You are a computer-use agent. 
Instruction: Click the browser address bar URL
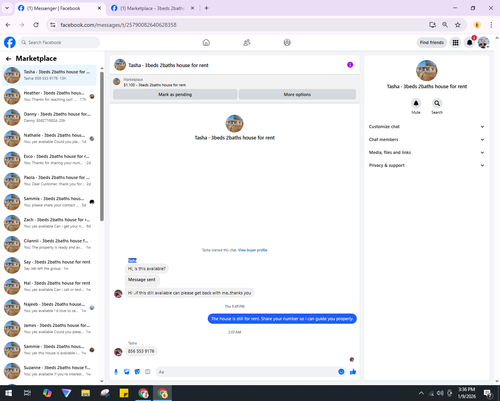pyautogui.click(x=118, y=25)
